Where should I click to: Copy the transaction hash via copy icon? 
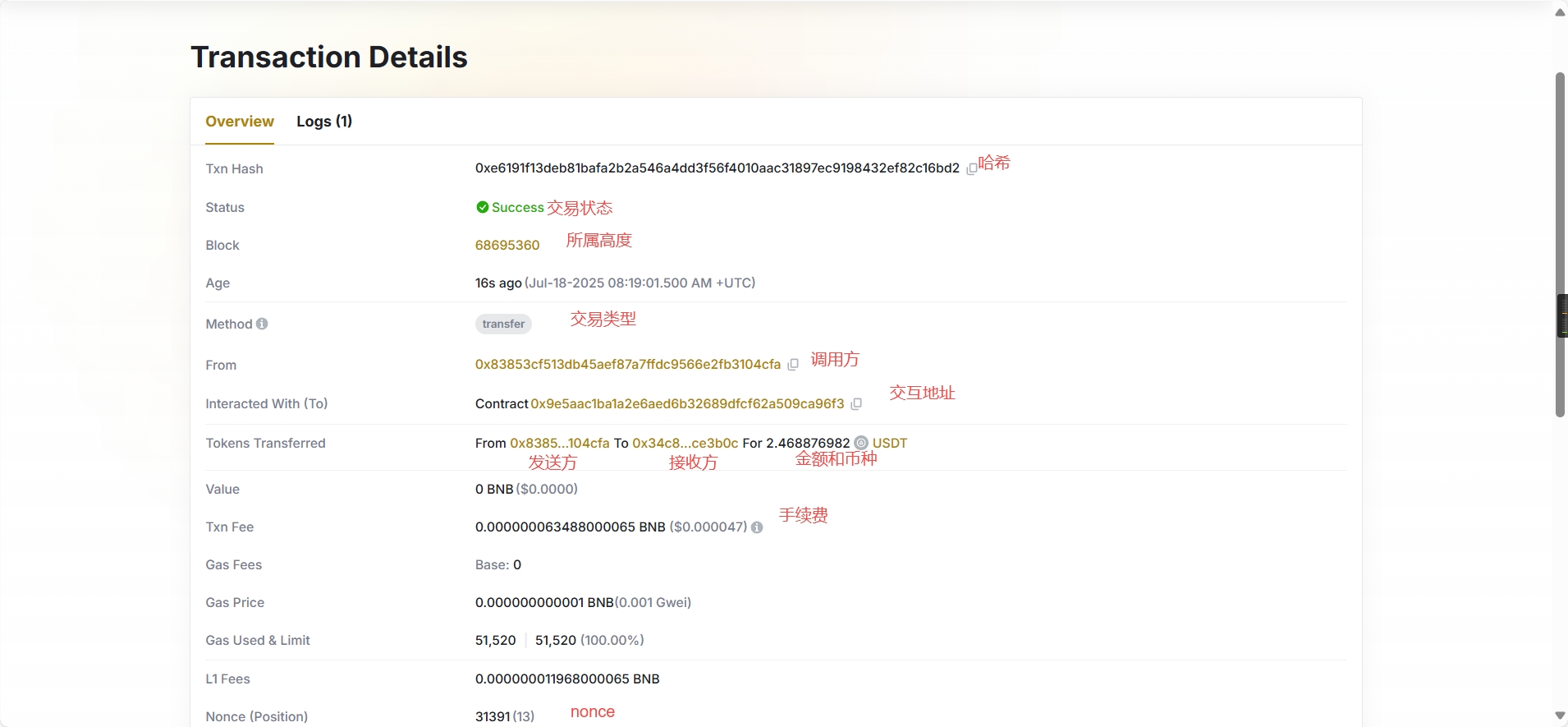click(971, 169)
